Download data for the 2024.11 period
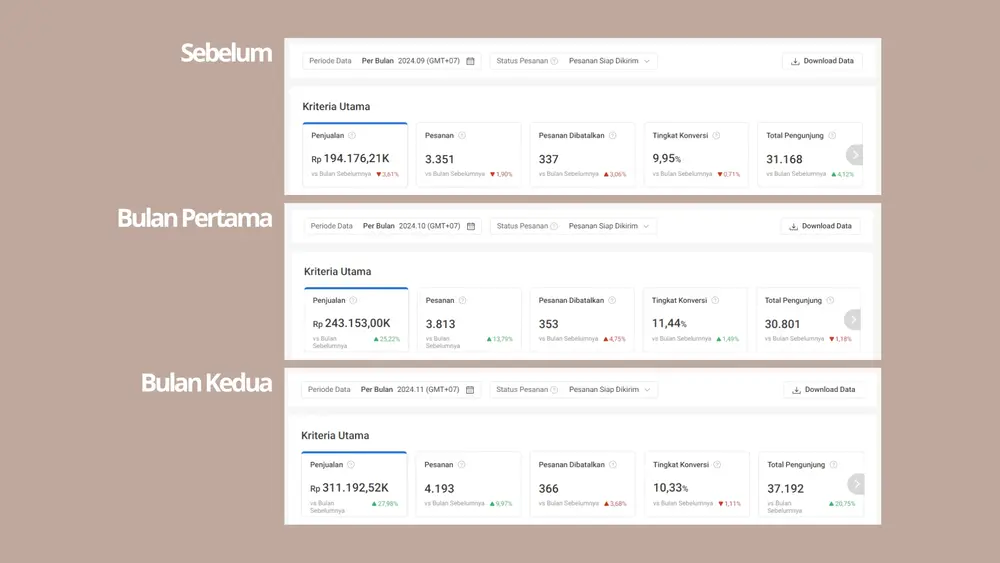The height and width of the screenshot is (563, 1000). pos(823,390)
